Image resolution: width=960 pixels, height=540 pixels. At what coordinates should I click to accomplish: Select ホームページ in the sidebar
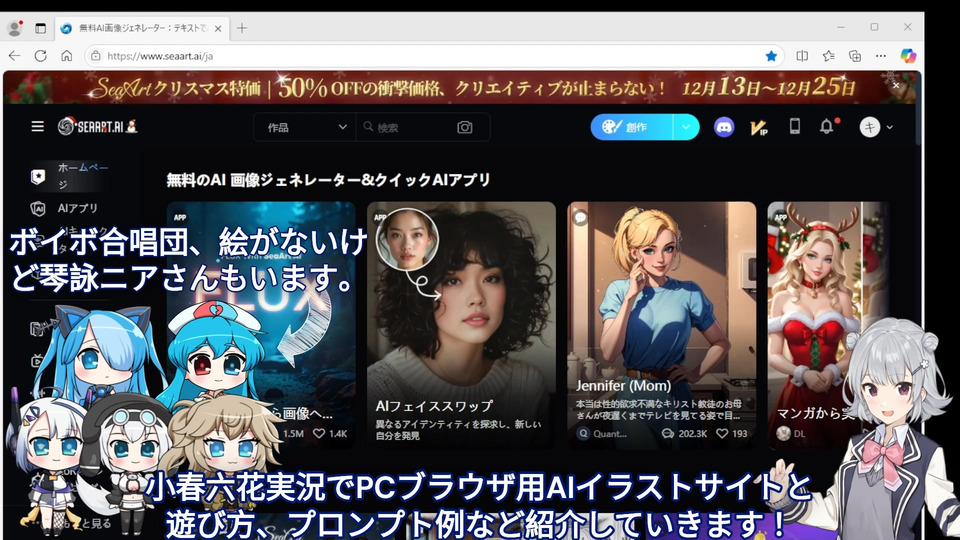(84, 176)
